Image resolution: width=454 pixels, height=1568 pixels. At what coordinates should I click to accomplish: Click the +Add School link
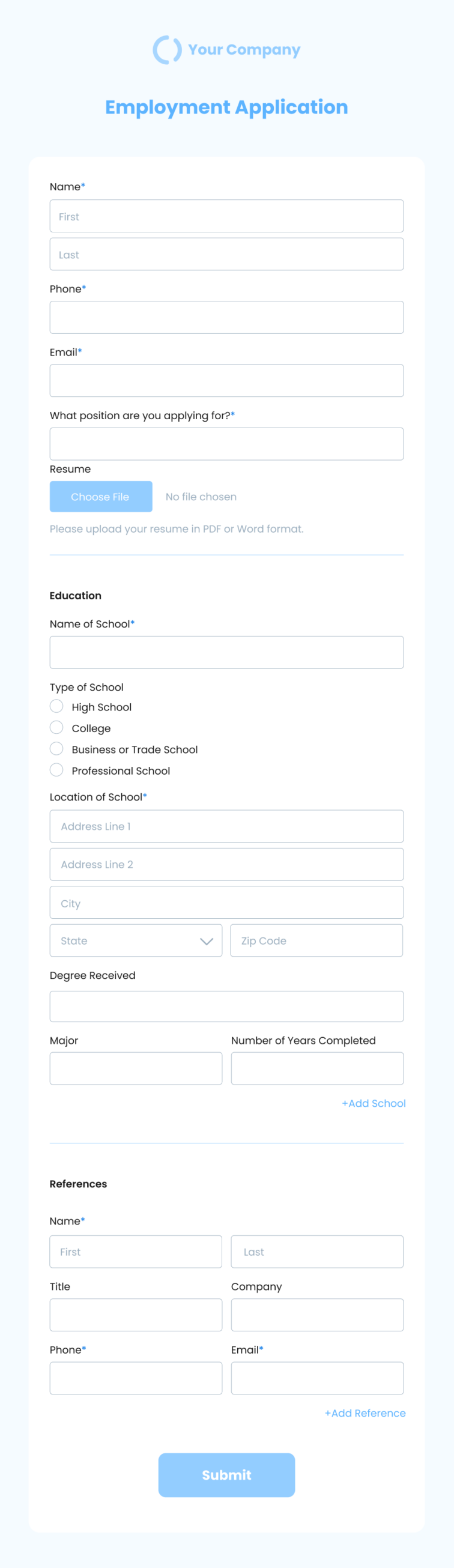(x=374, y=1104)
